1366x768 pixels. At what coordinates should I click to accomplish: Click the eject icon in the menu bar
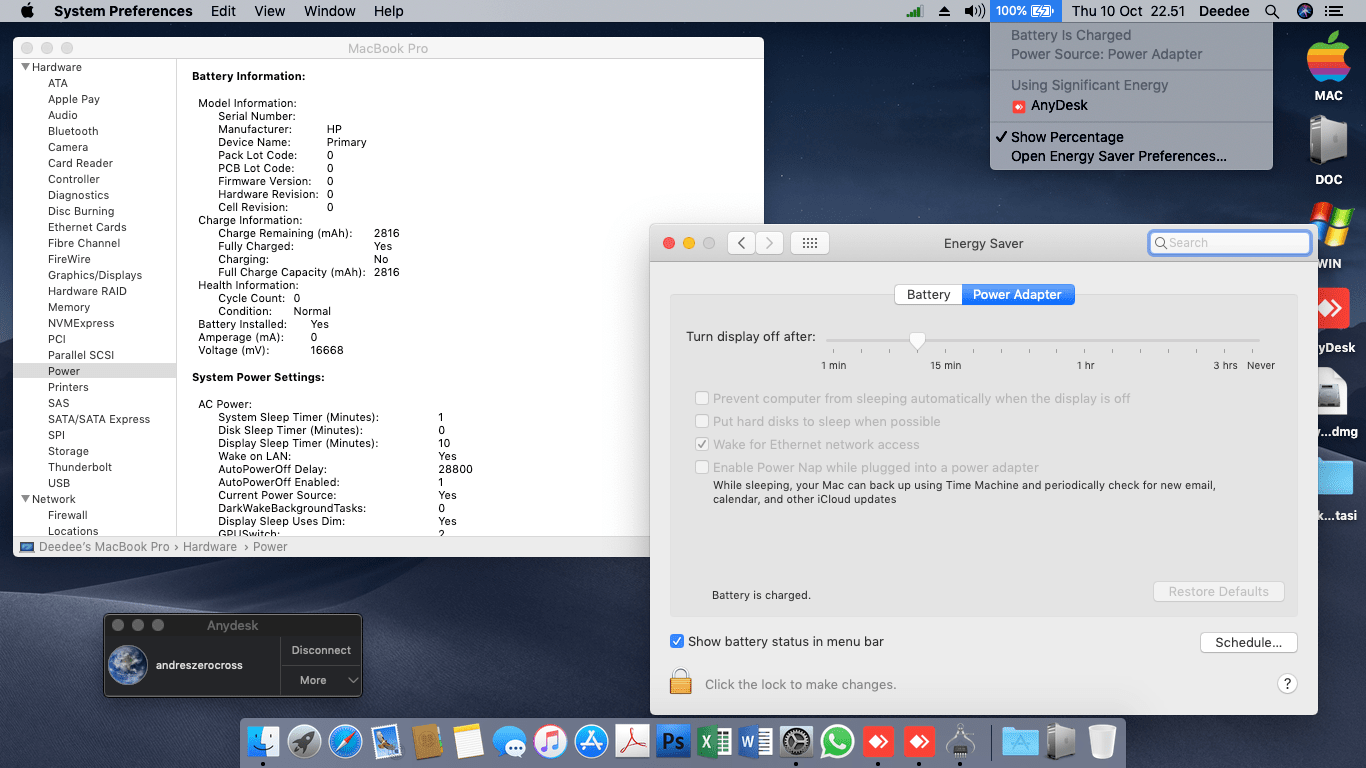[945, 11]
